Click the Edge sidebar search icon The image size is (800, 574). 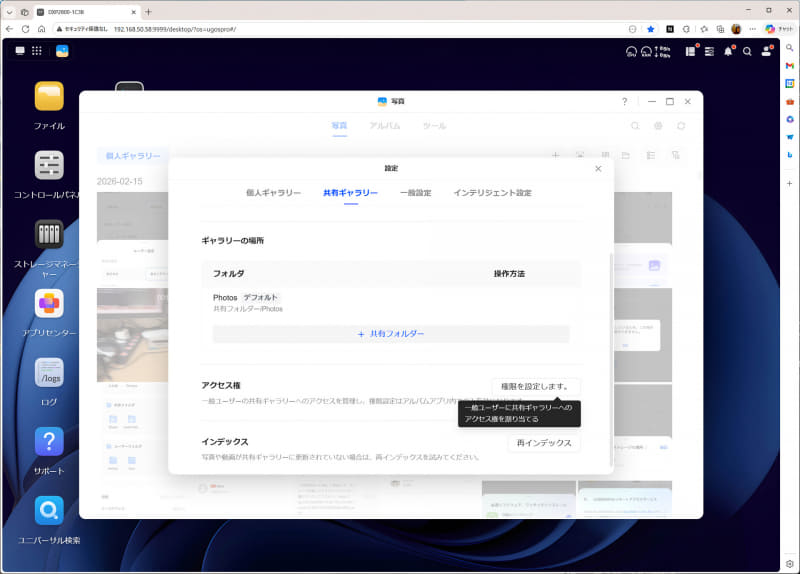pyautogui.click(x=790, y=47)
